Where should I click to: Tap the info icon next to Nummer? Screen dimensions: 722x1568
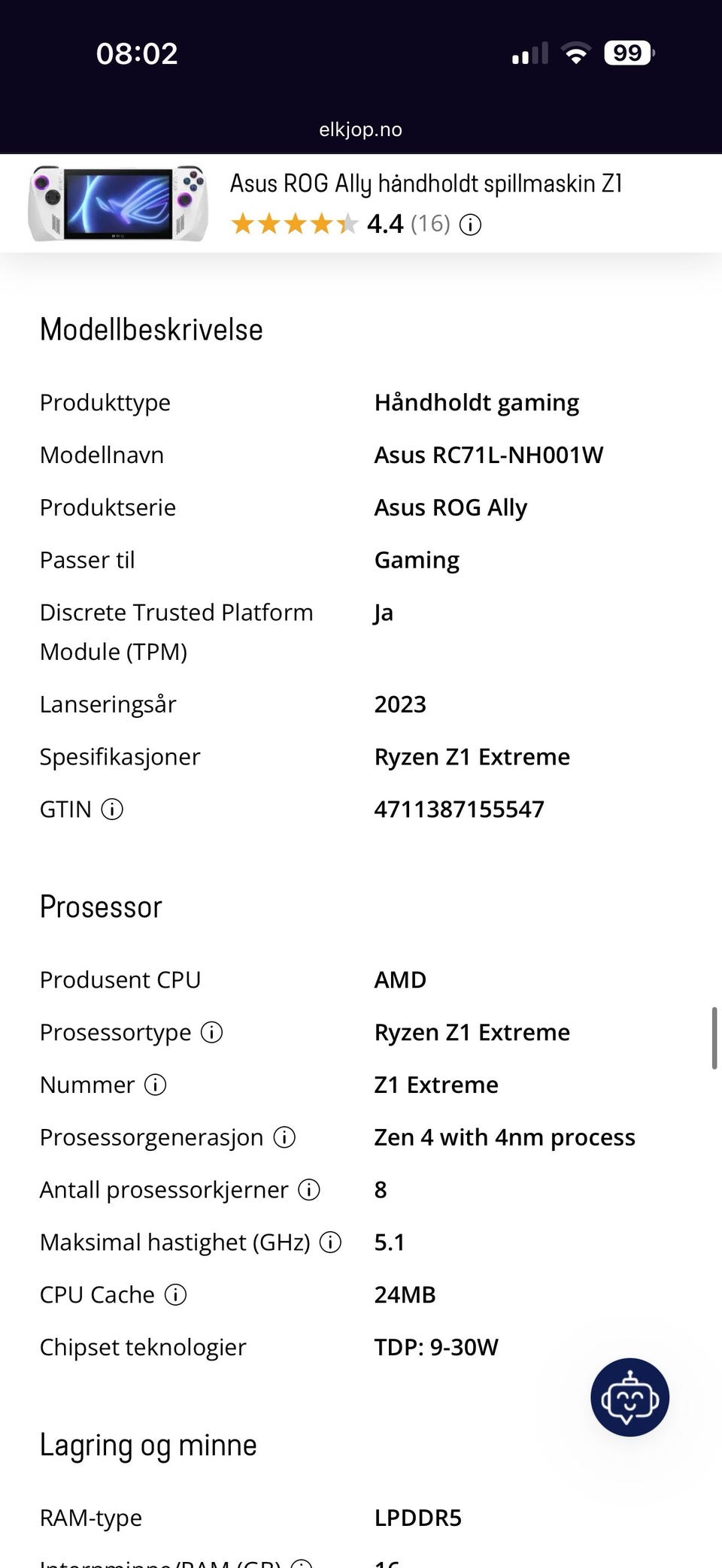click(155, 1085)
